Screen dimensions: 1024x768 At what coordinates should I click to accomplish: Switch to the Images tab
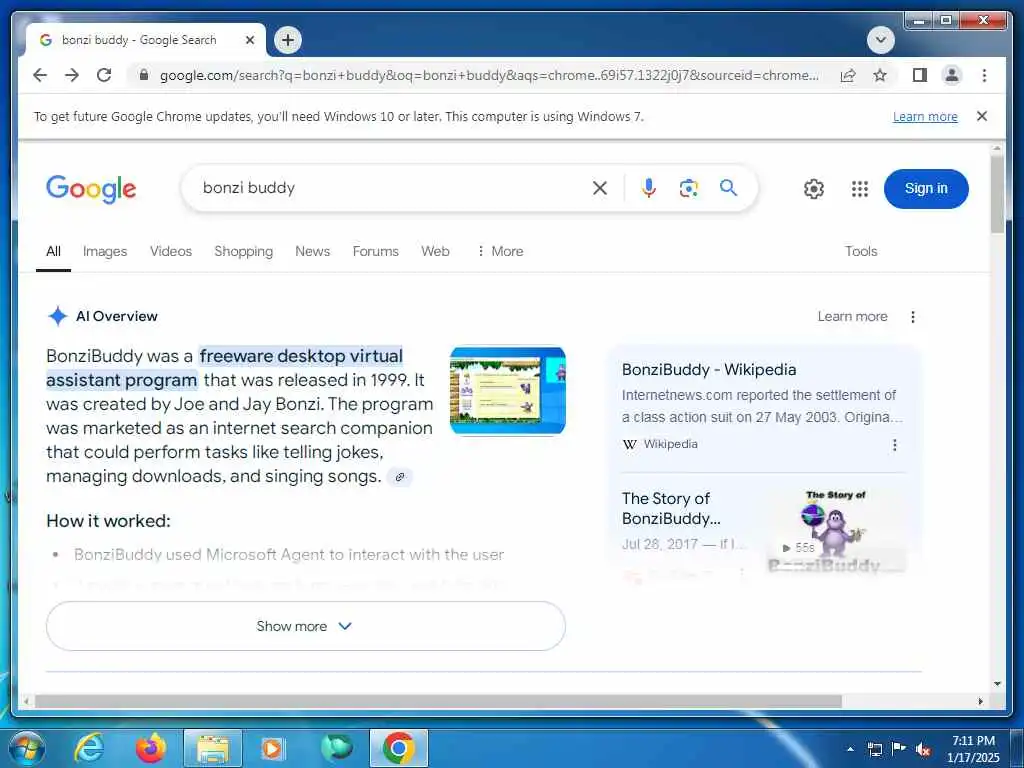tap(104, 251)
